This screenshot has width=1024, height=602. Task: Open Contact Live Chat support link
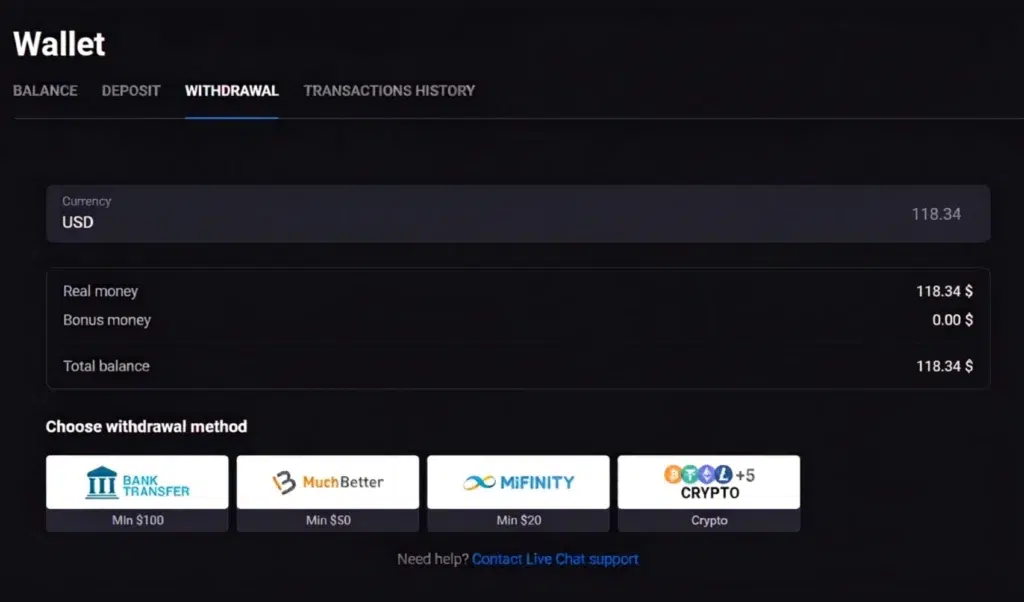pos(555,559)
